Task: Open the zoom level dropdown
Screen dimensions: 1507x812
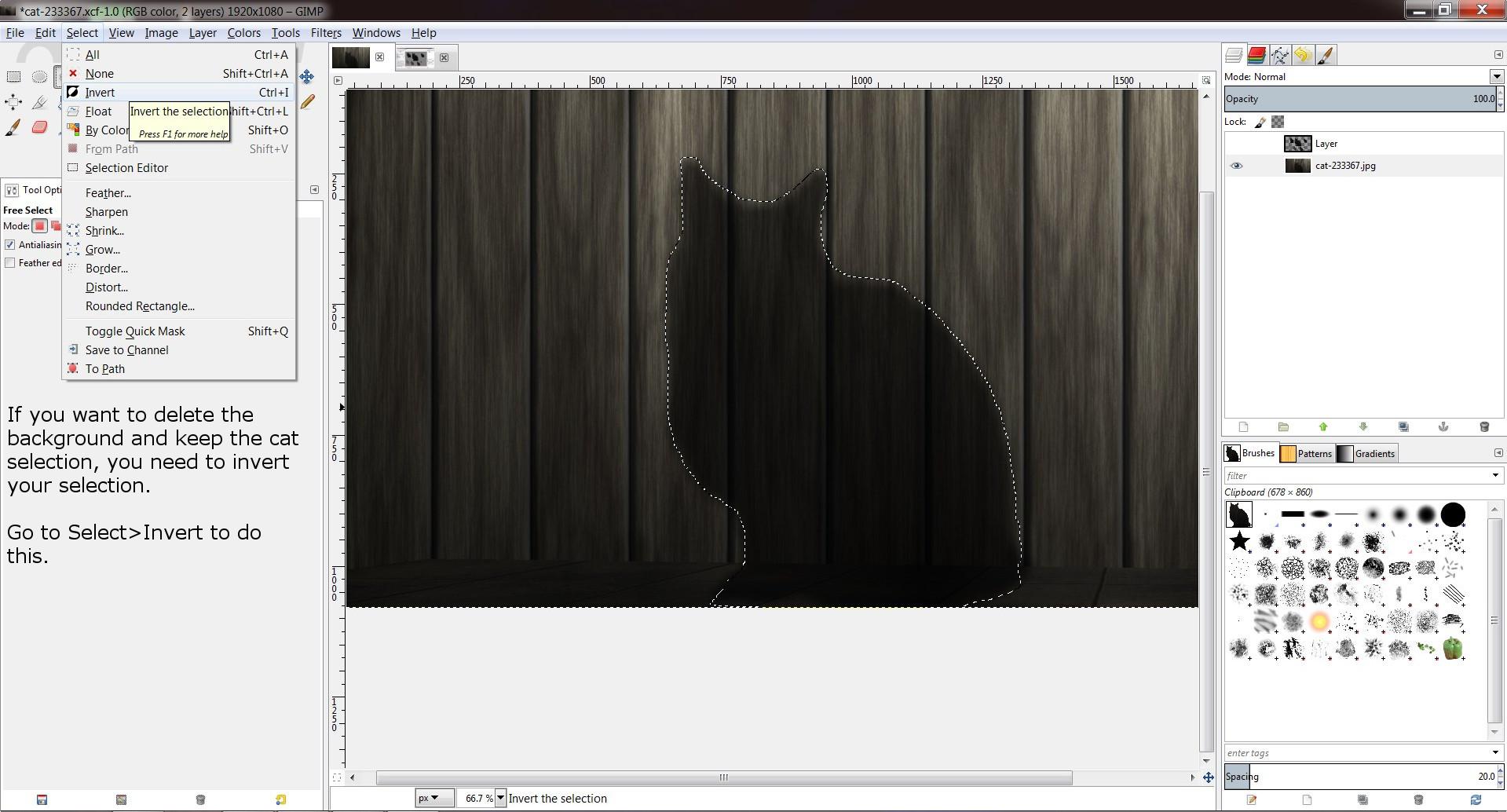Action: (500, 799)
